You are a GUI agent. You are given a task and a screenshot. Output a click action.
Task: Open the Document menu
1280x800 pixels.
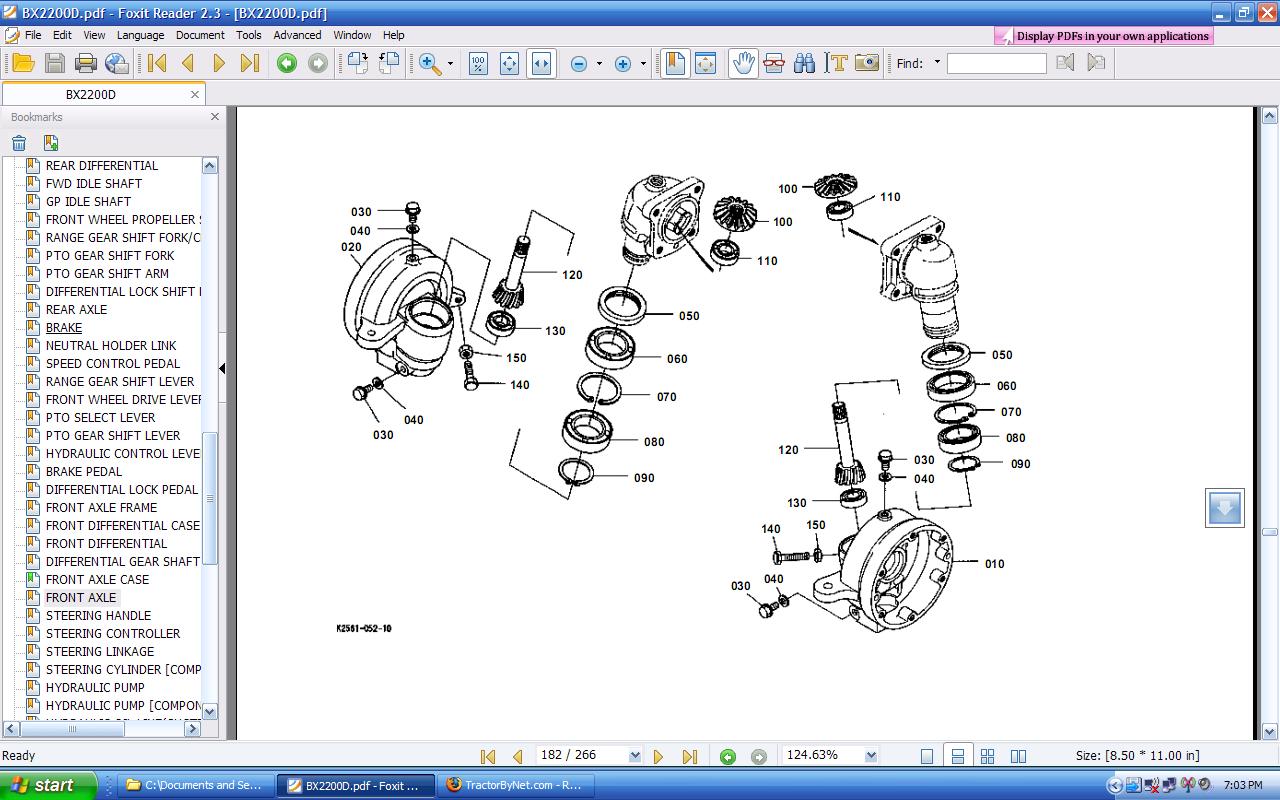point(200,35)
